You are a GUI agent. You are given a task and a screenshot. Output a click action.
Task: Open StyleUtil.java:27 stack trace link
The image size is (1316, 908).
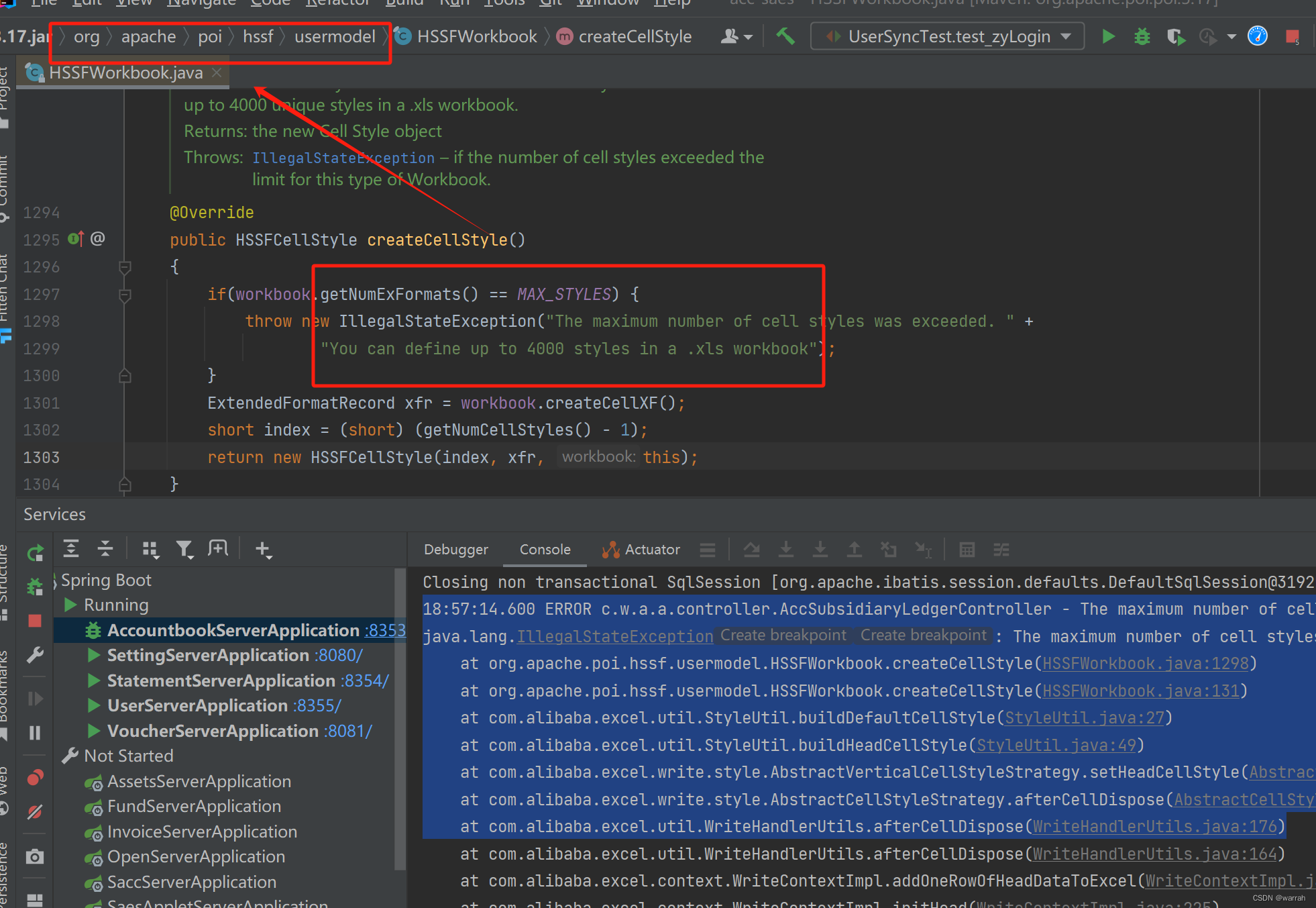(1085, 717)
